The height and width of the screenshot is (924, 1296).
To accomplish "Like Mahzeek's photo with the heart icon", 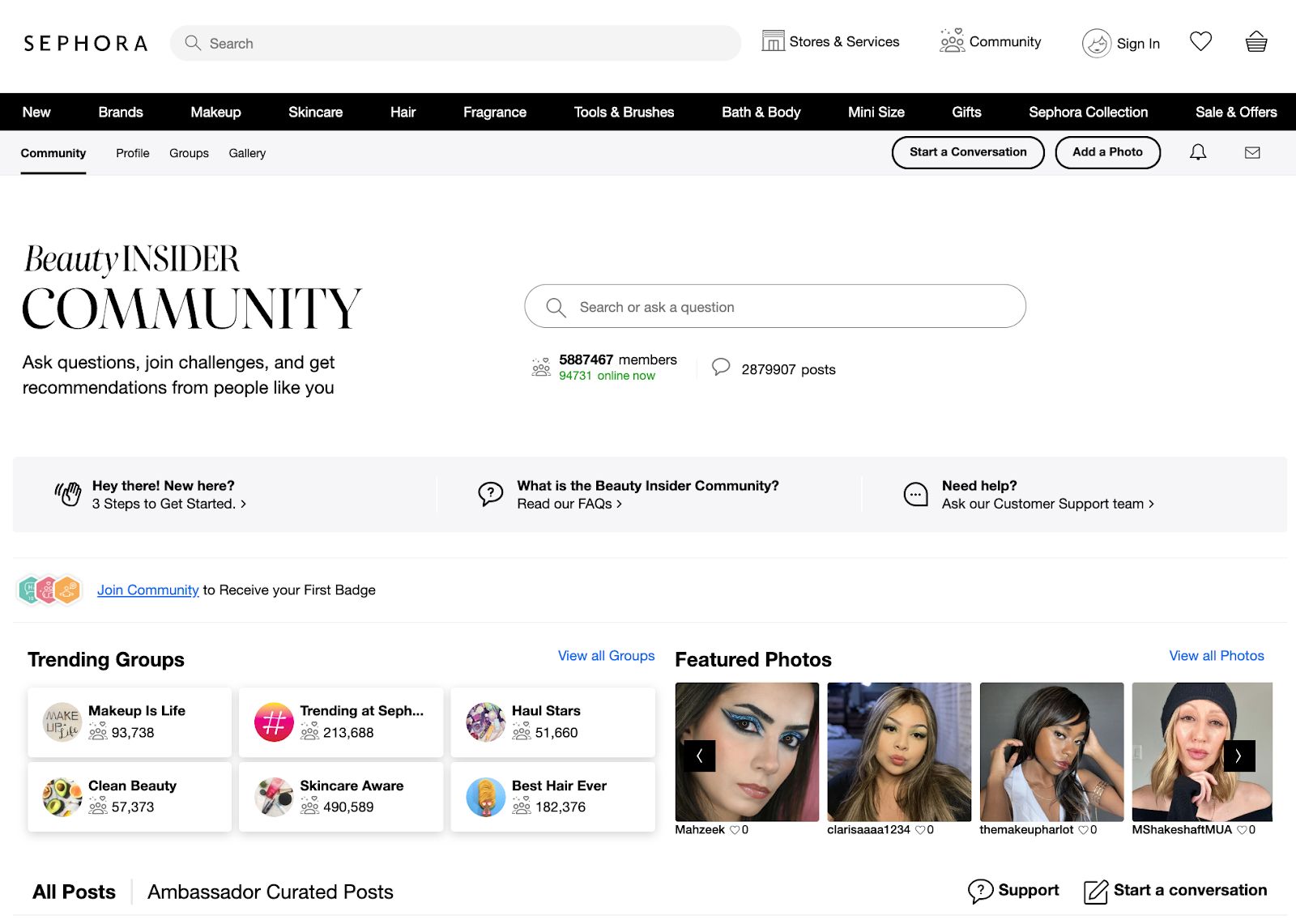I will pyautogui.click(x=735, y=830).
